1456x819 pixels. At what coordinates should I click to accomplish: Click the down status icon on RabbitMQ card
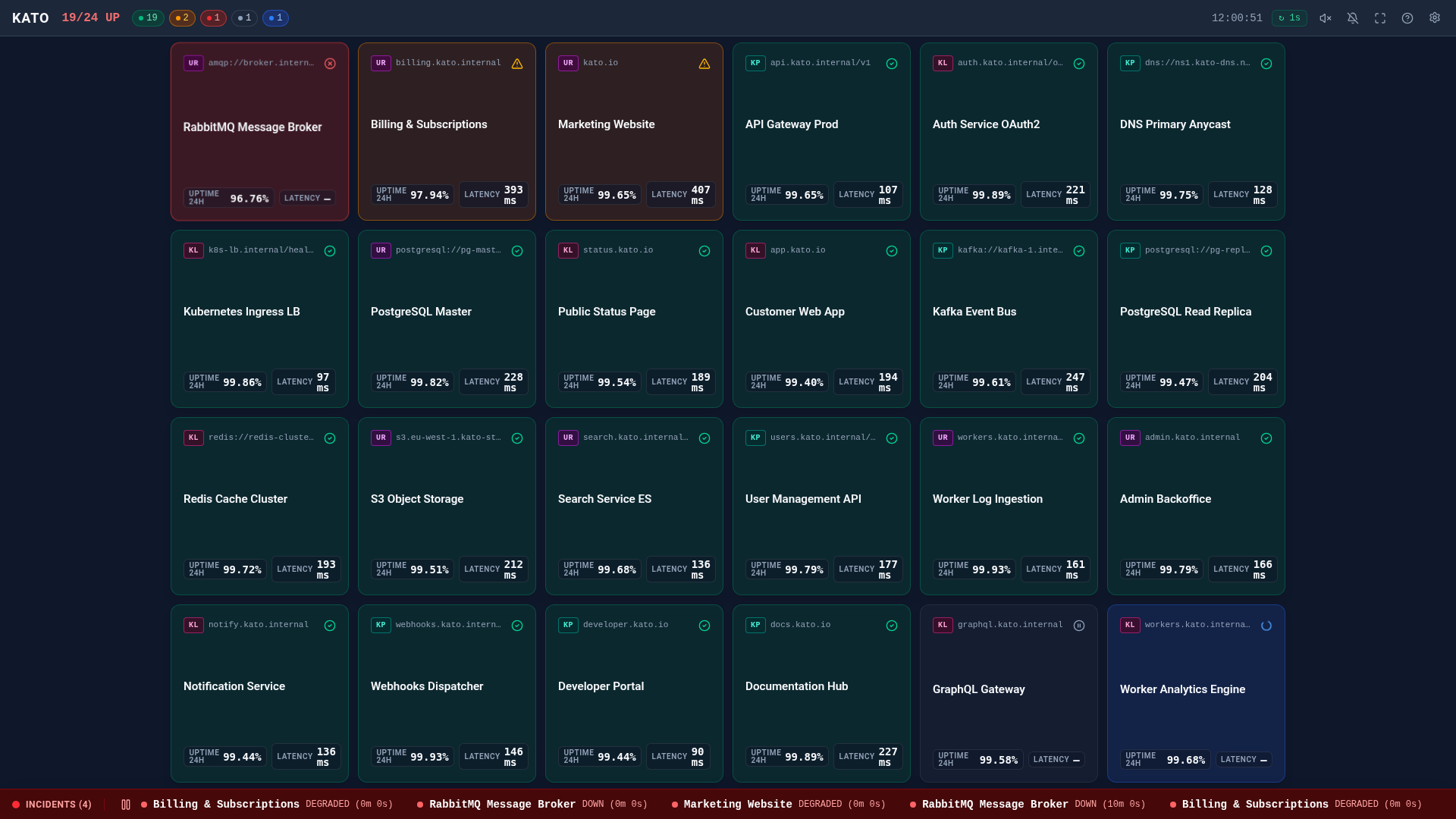pyautogui.click(x=330, y=64)
